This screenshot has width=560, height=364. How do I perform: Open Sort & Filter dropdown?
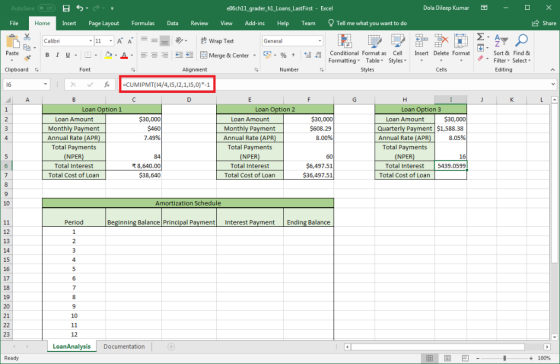coord(501,49)
